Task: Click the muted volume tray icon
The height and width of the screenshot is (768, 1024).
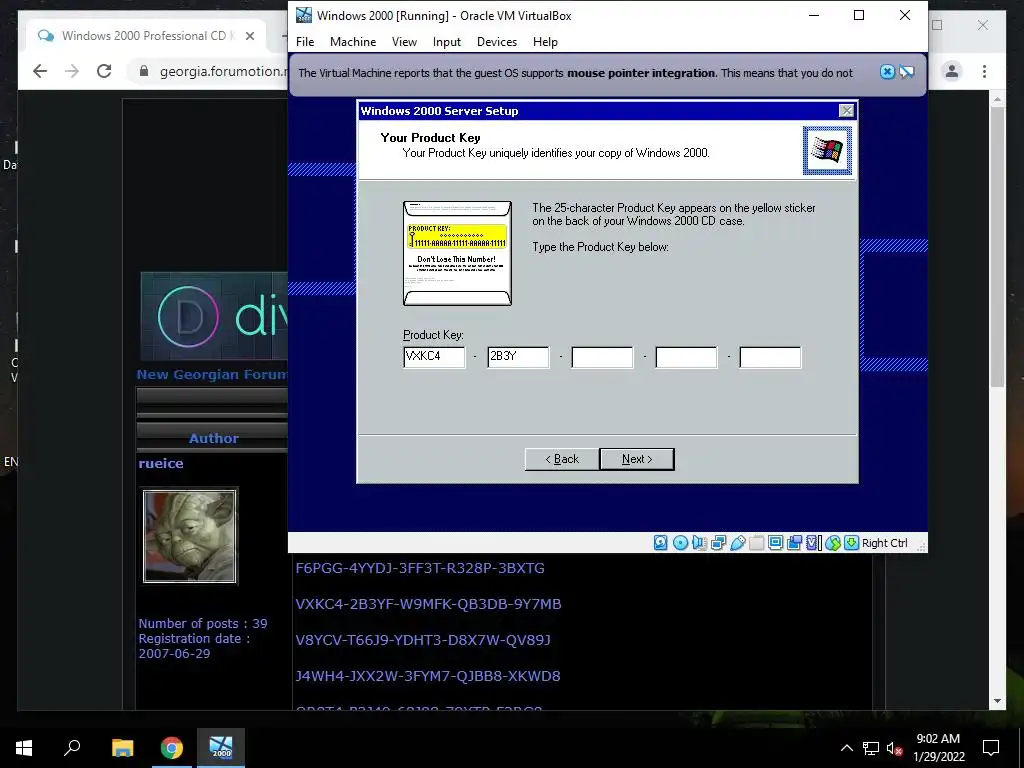Action: [894, 748]
